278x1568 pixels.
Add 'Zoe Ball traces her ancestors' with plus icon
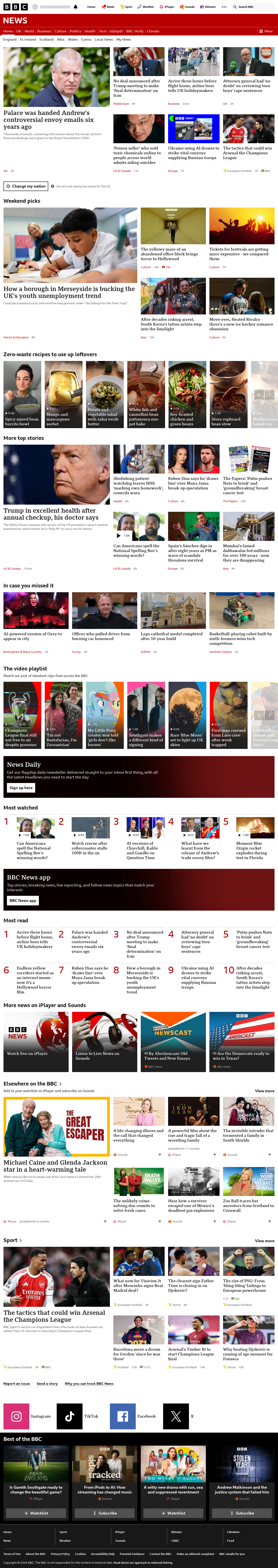(x=270, y=1221)
